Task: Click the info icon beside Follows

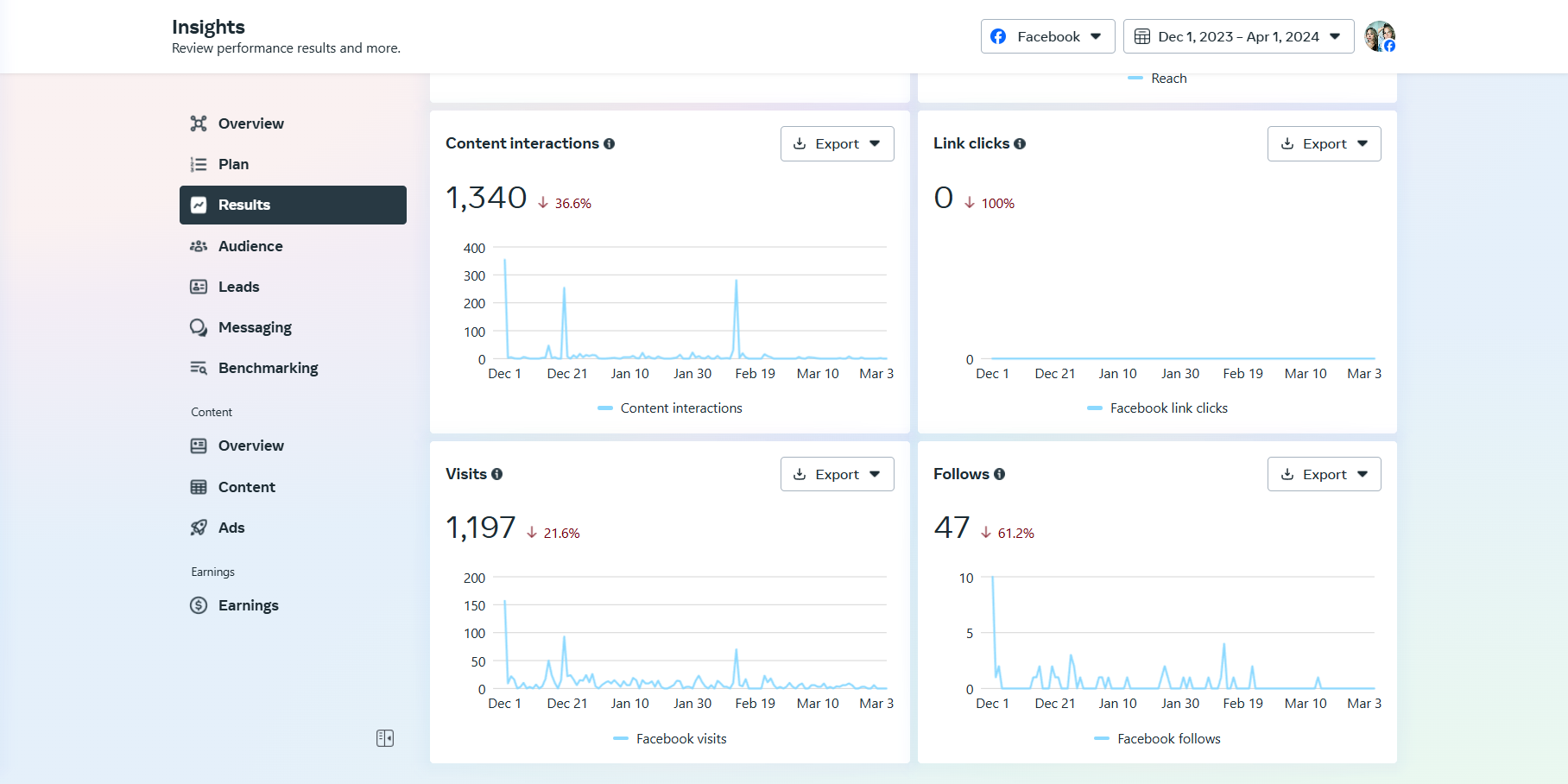Action: pos(999,474)
